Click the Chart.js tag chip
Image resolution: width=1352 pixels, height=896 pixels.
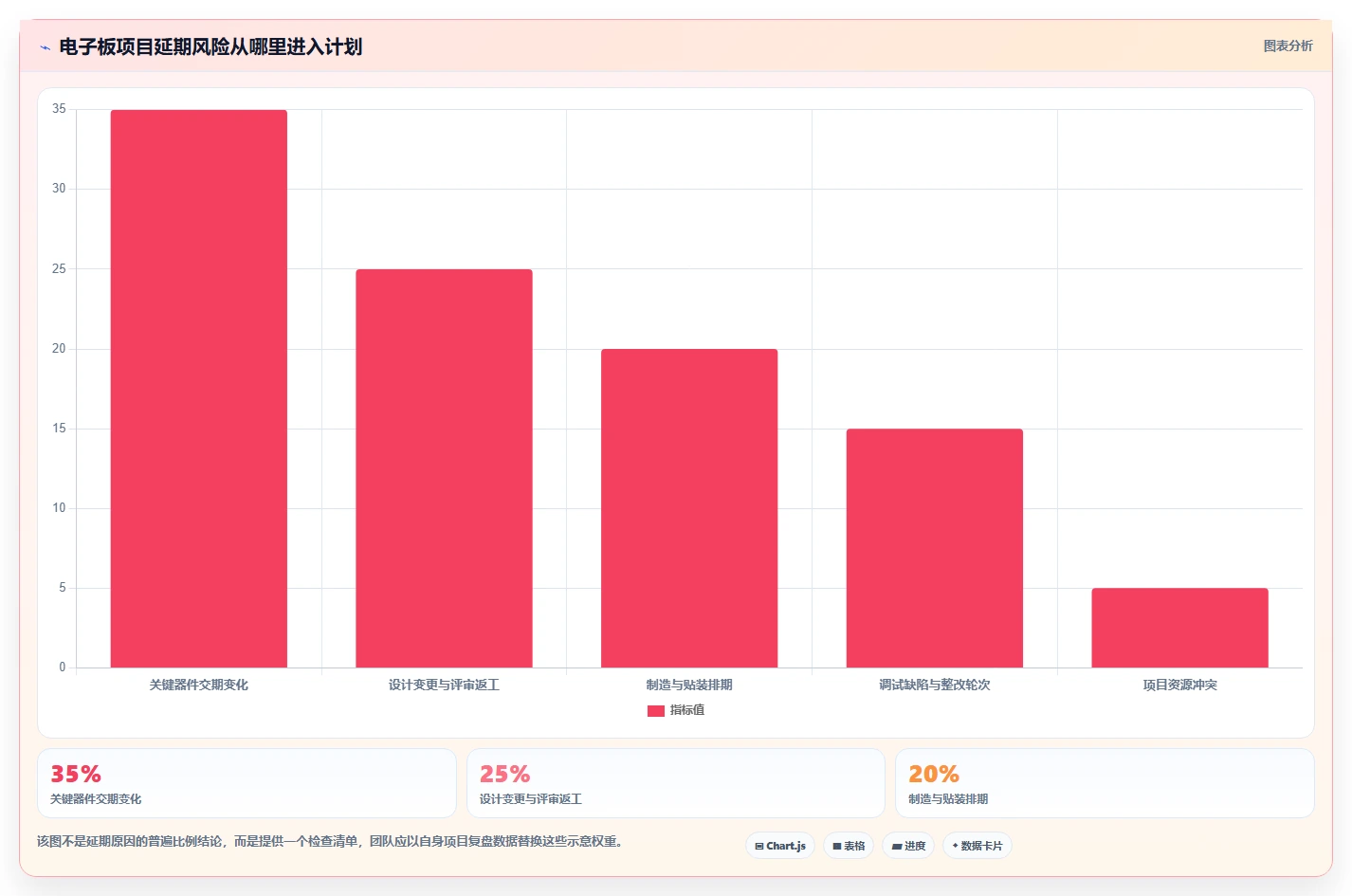point(780,846)
